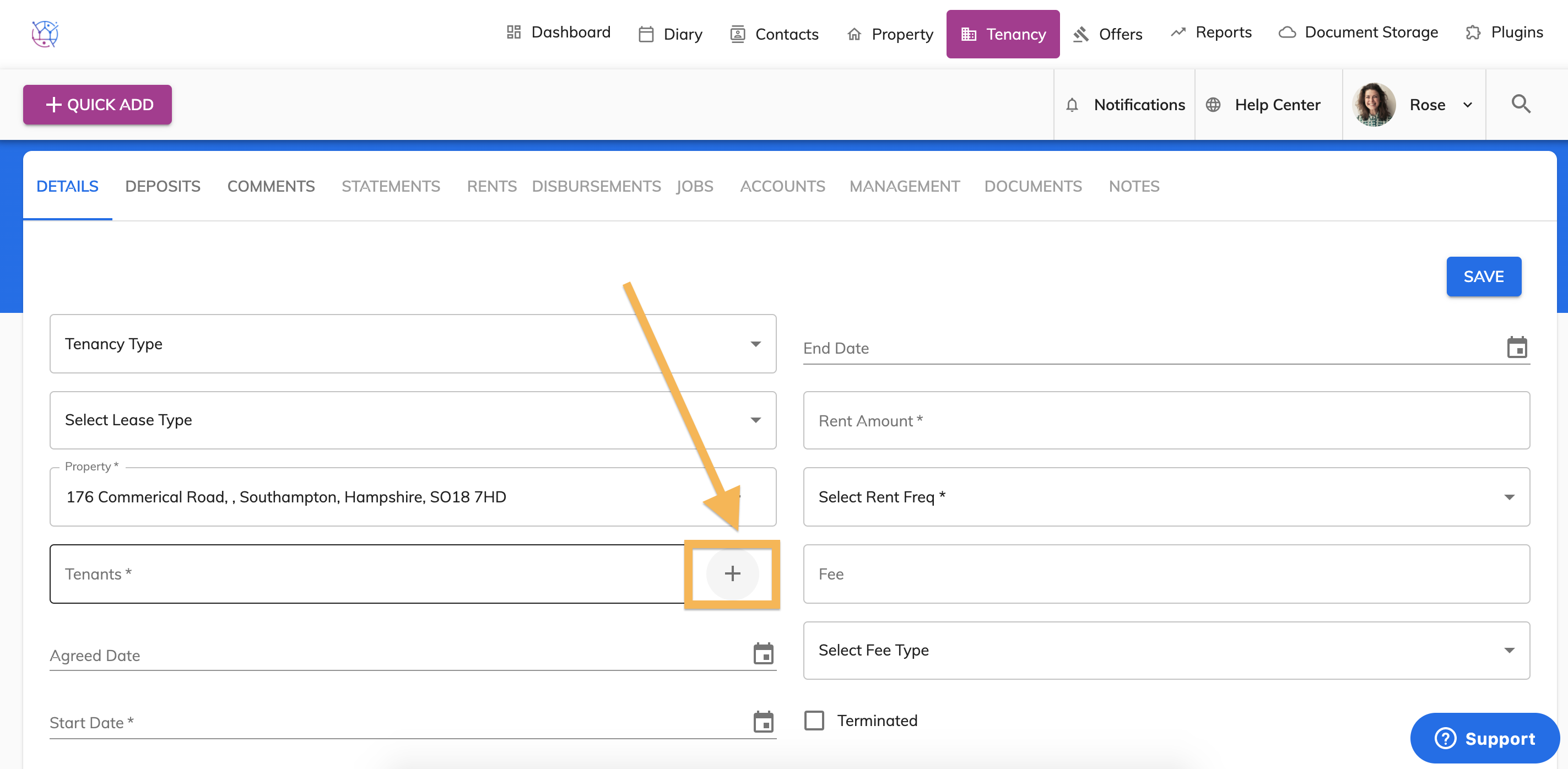Click the app logo icon
The width and height of the screenshot is (1568, 769).
[x=45, y=34]
